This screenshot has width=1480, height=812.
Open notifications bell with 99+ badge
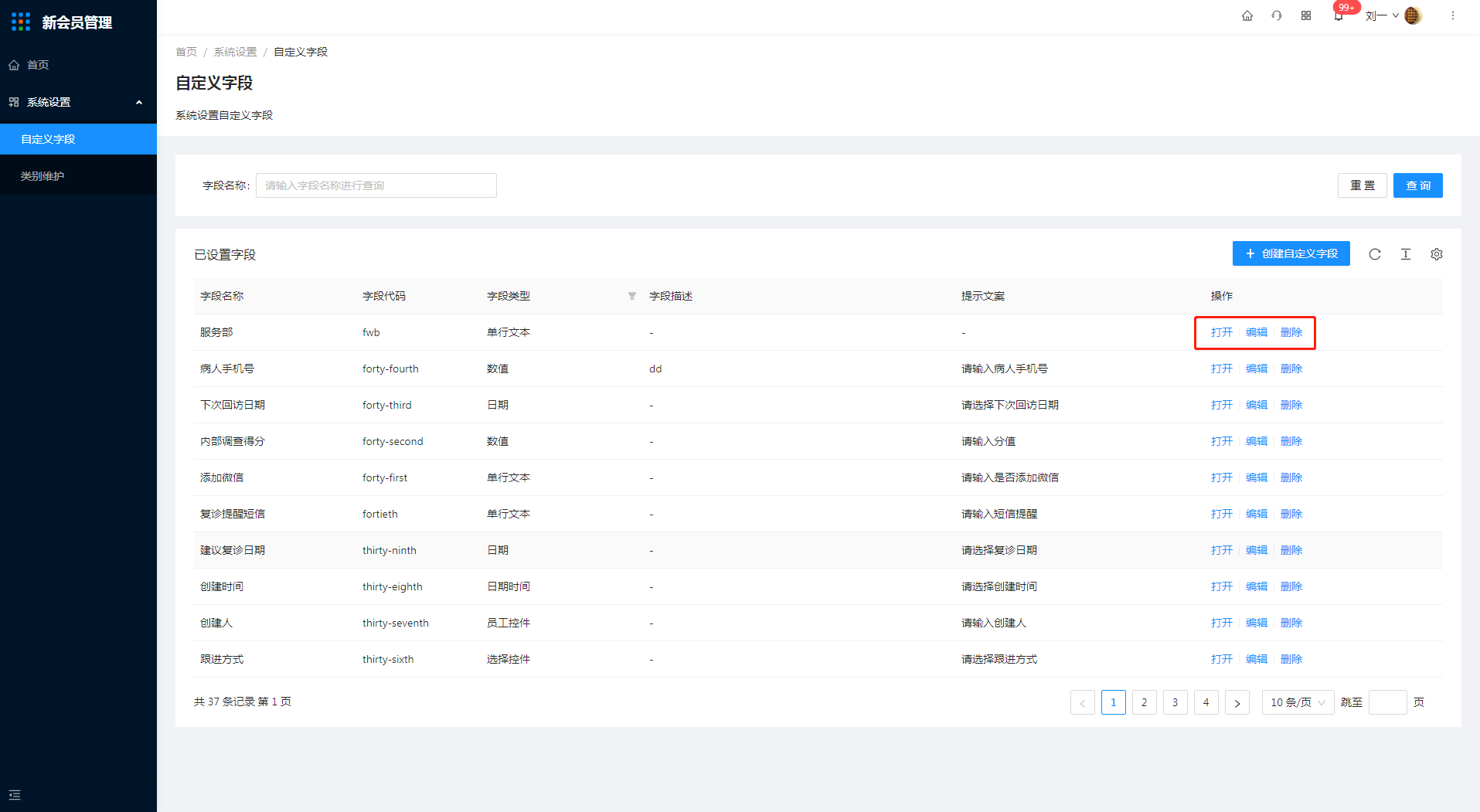[1339, 15]
